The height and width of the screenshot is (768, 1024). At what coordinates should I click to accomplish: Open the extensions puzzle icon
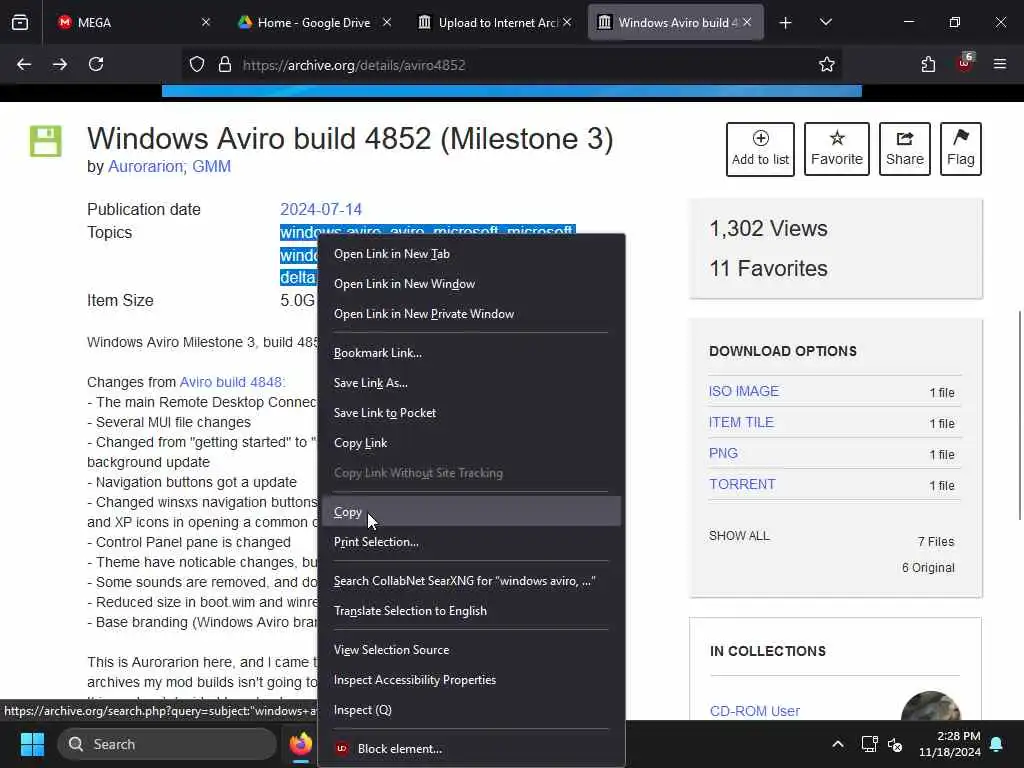[x=928, y=64]
